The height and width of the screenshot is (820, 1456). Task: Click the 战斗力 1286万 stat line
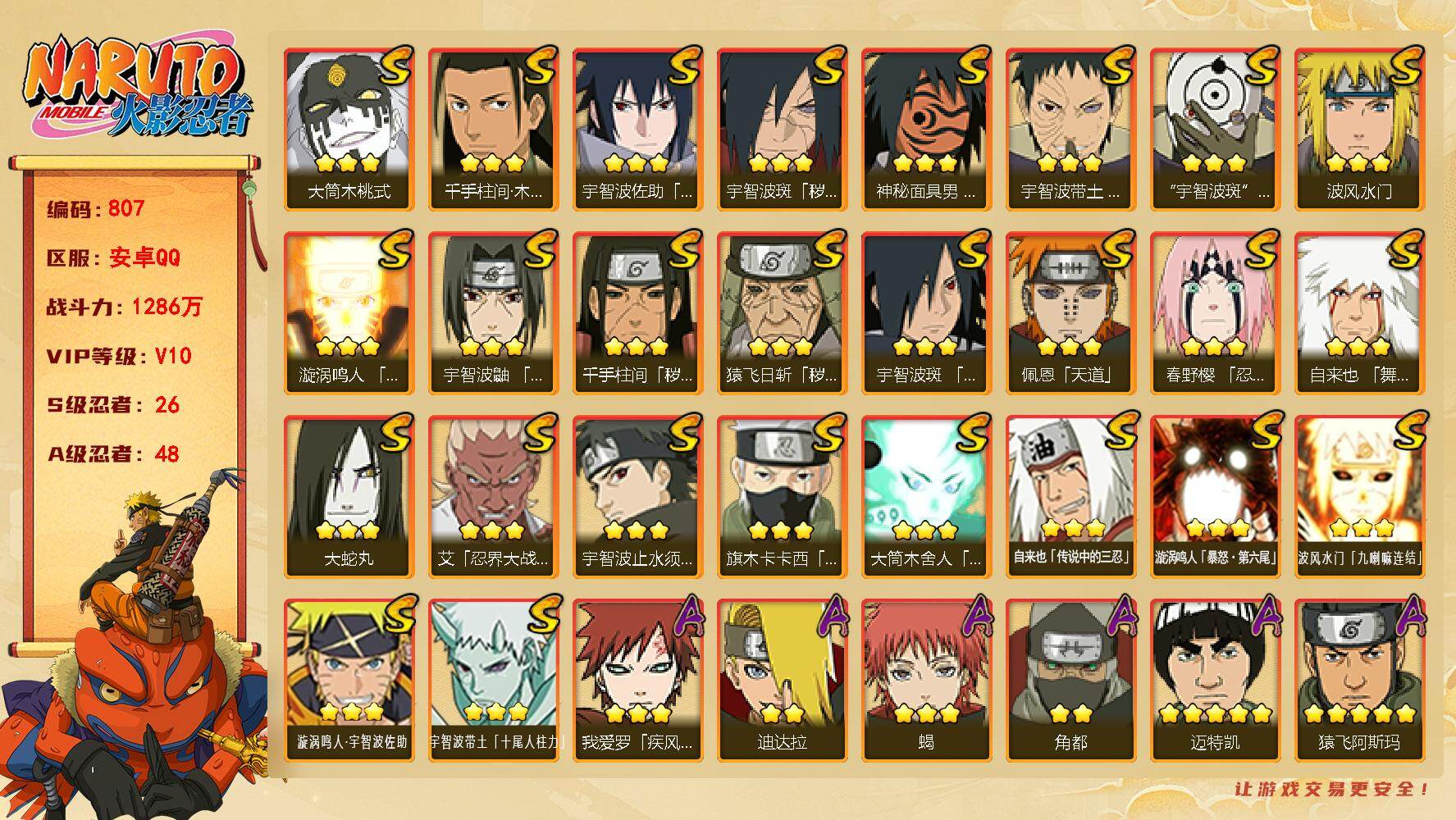[125, 307]
